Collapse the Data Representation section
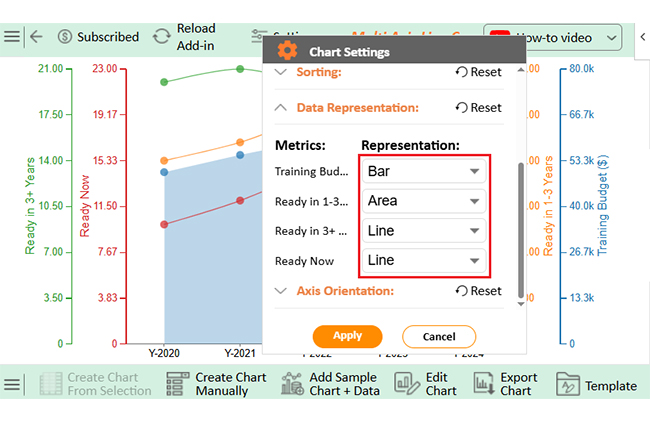 click(x=280, y=108)
